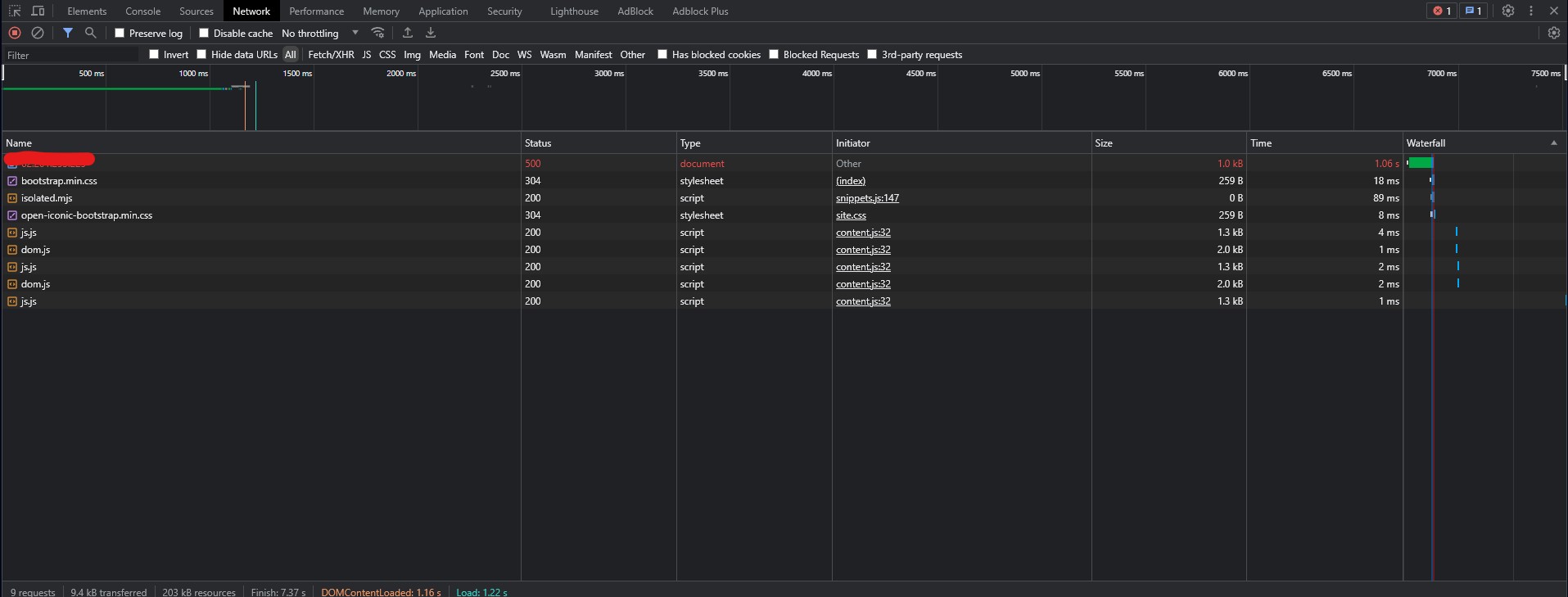Check the Disable cache option
This screenshot has width=1568, height=597.
click(204, 34)
